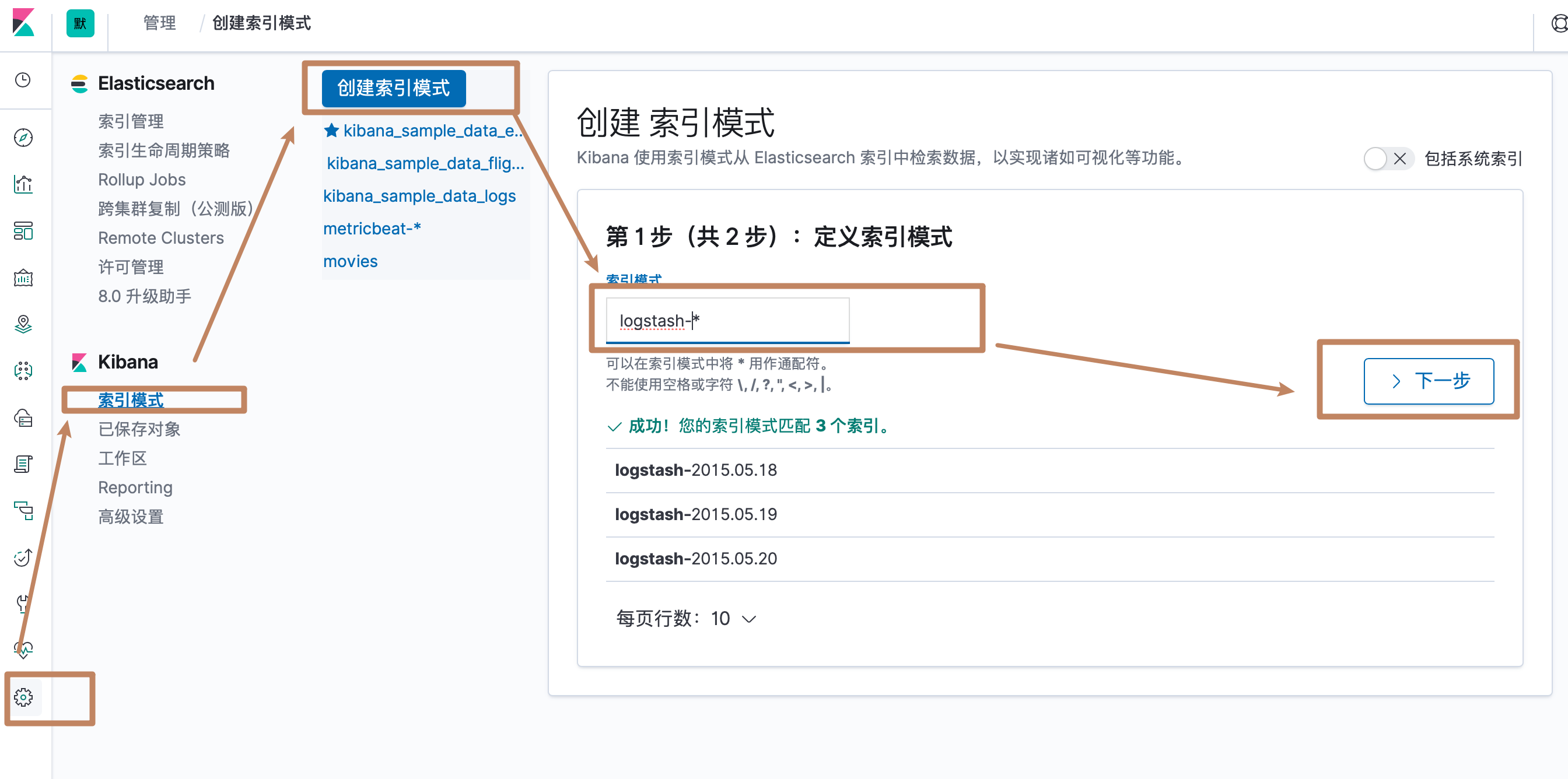Click star next to kibana_sample_data_e index pattern
This screenshot has width=1568, height=779.
(x=332, y=130)
